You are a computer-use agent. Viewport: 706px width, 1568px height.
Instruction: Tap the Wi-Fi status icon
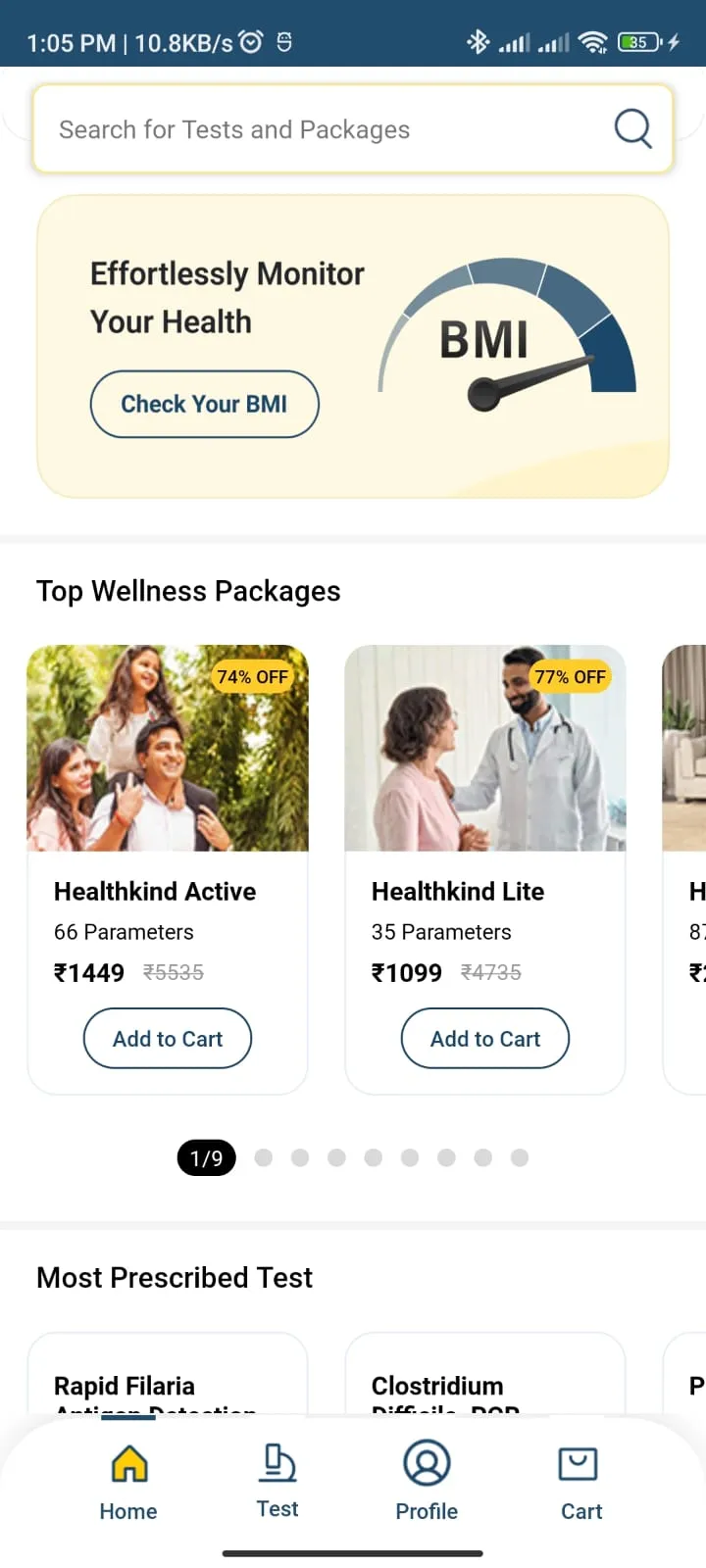[x=592, y=41]
